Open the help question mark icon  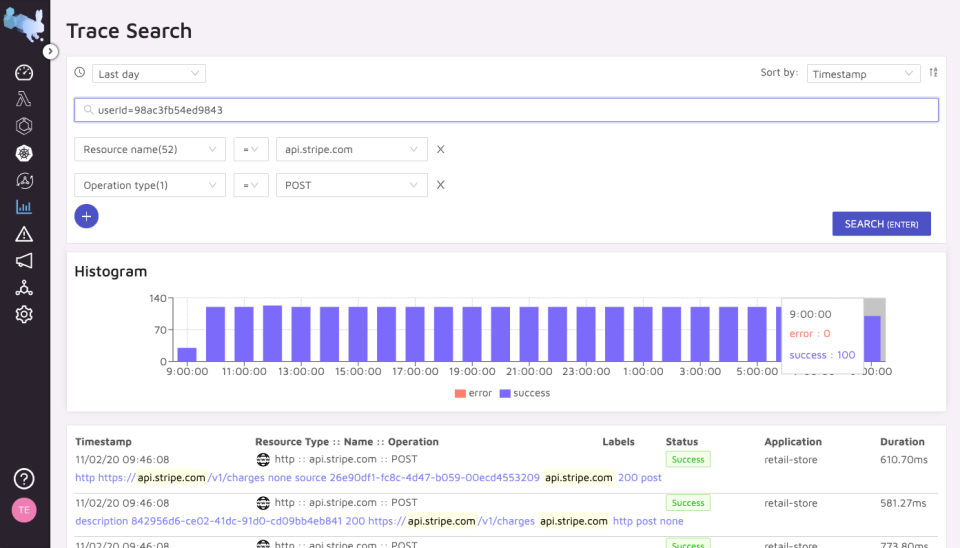coord(24,479)
